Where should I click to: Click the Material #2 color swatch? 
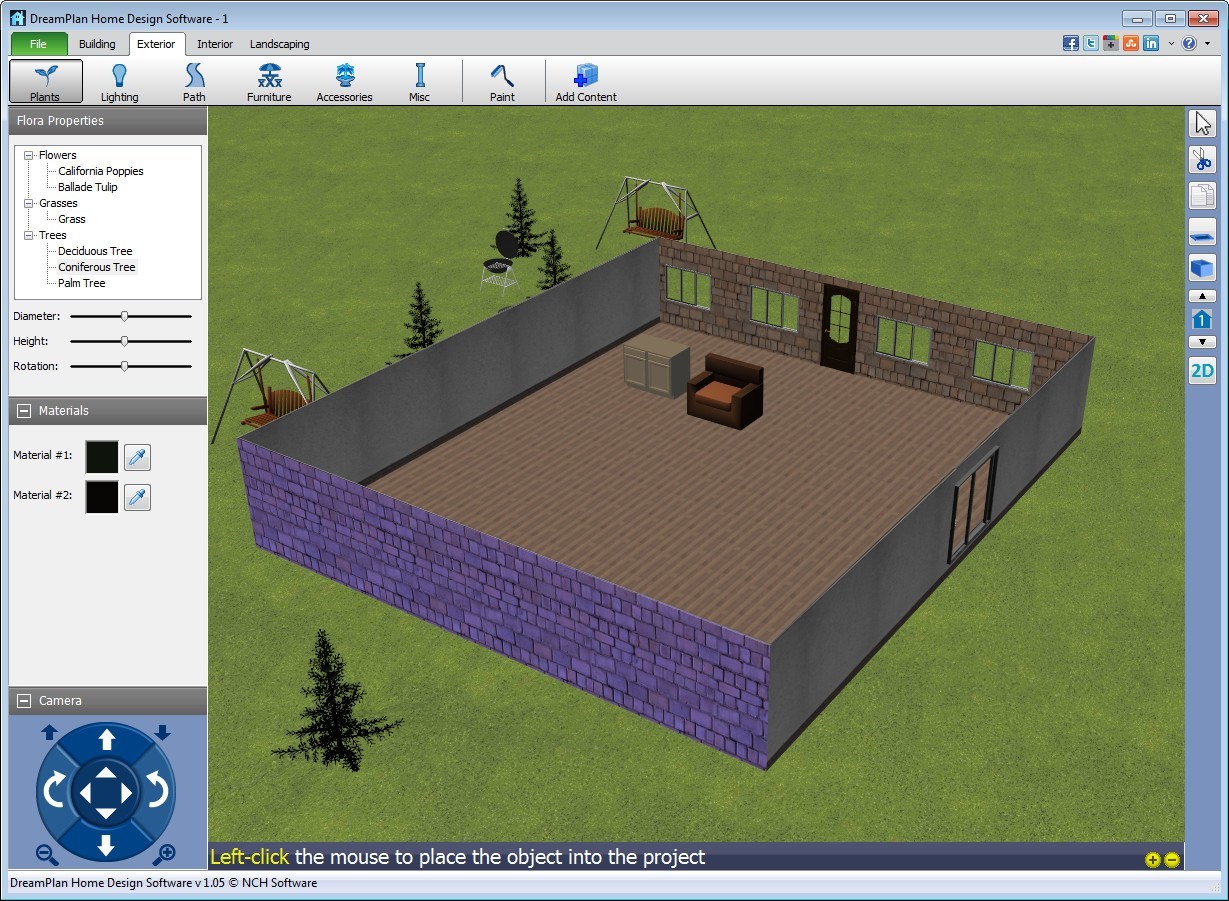(x=102, y=497)
